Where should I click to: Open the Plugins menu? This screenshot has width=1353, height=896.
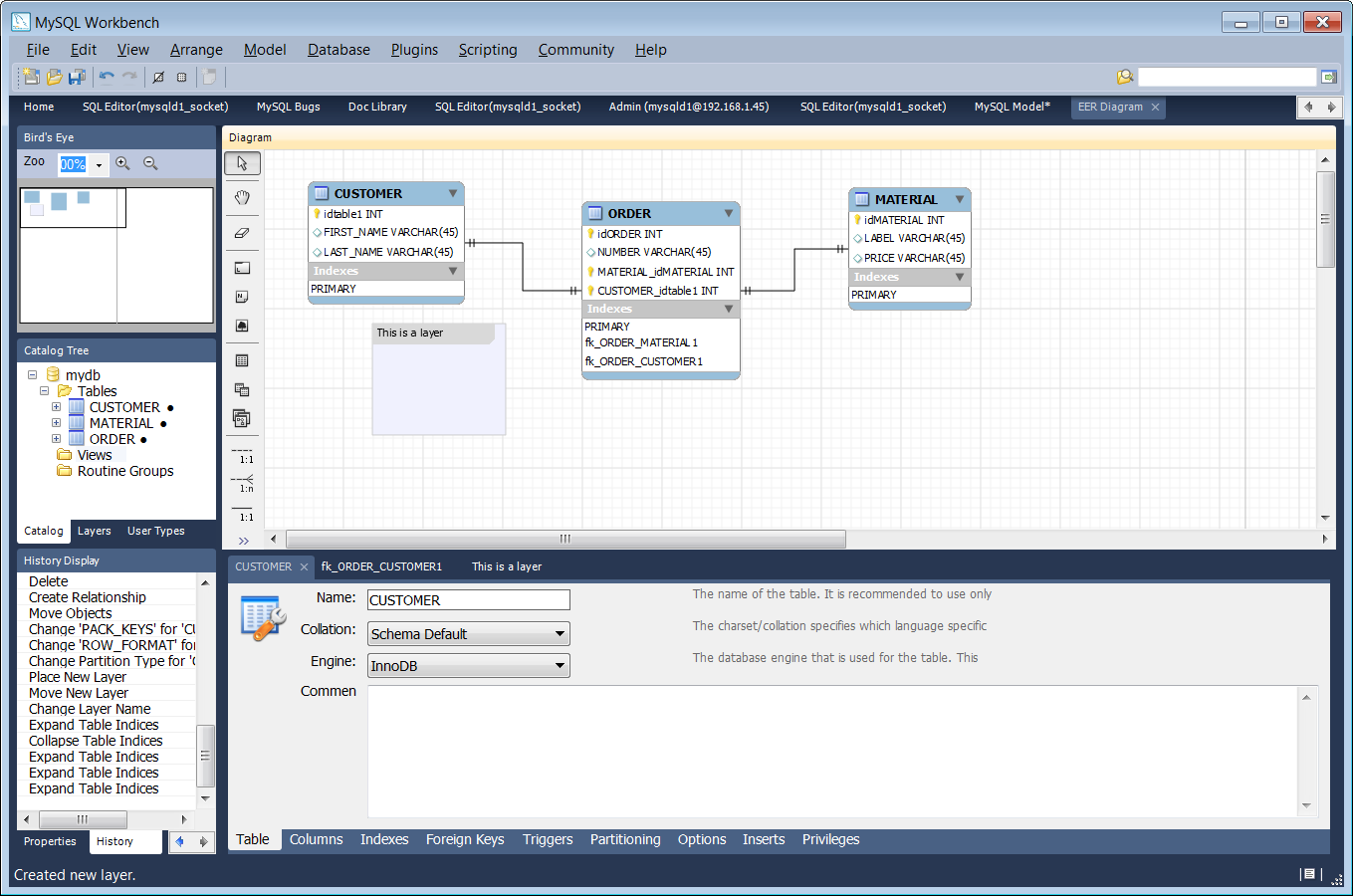[x=414, y=50]
